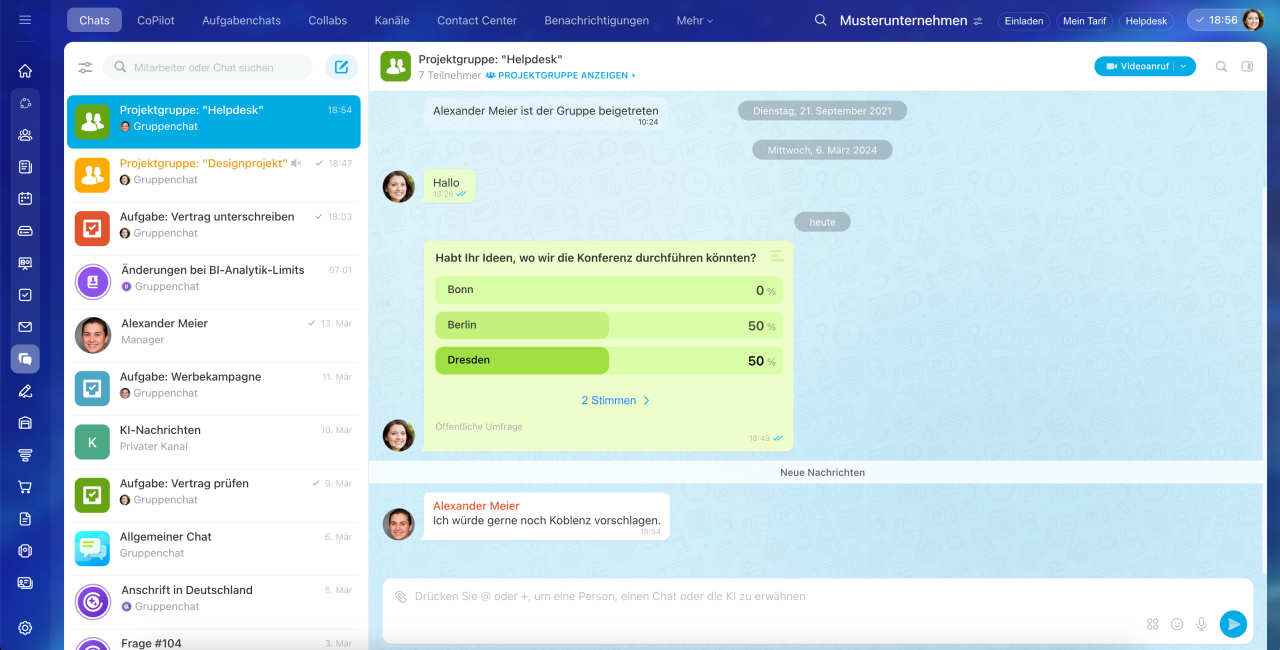Expand the Videoanruf dropdown arrow

tap(1183, 67)
